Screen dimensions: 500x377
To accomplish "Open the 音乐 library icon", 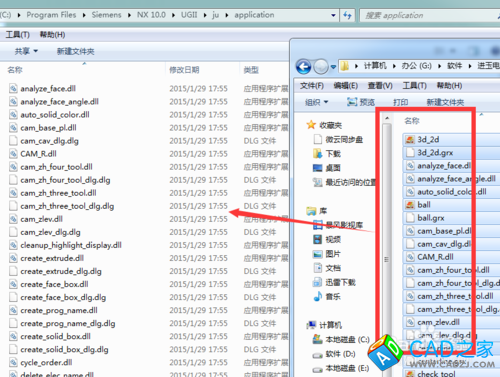I will 318,297.
